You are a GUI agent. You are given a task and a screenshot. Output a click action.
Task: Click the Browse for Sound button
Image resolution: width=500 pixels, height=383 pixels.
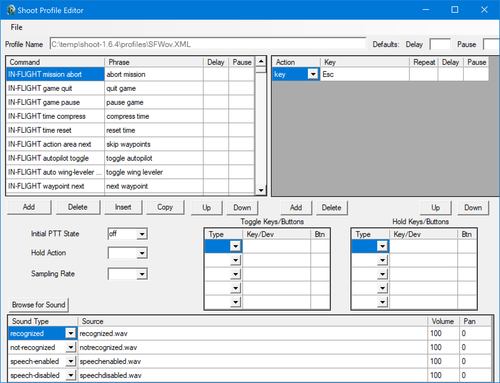[x=39, y=305]
